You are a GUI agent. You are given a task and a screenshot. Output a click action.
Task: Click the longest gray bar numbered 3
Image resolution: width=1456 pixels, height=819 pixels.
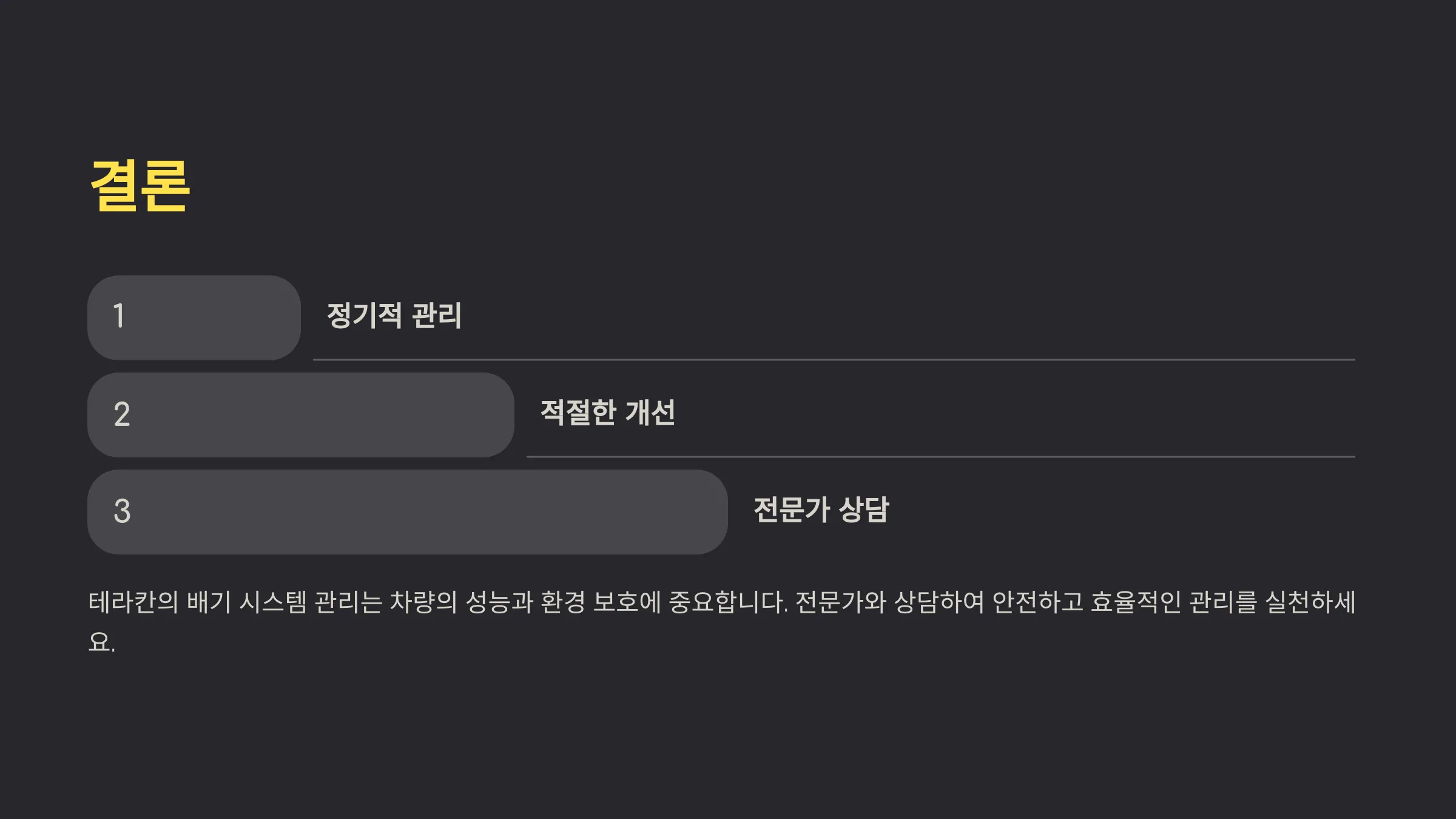pyautogui.click(x=408, y=512)
